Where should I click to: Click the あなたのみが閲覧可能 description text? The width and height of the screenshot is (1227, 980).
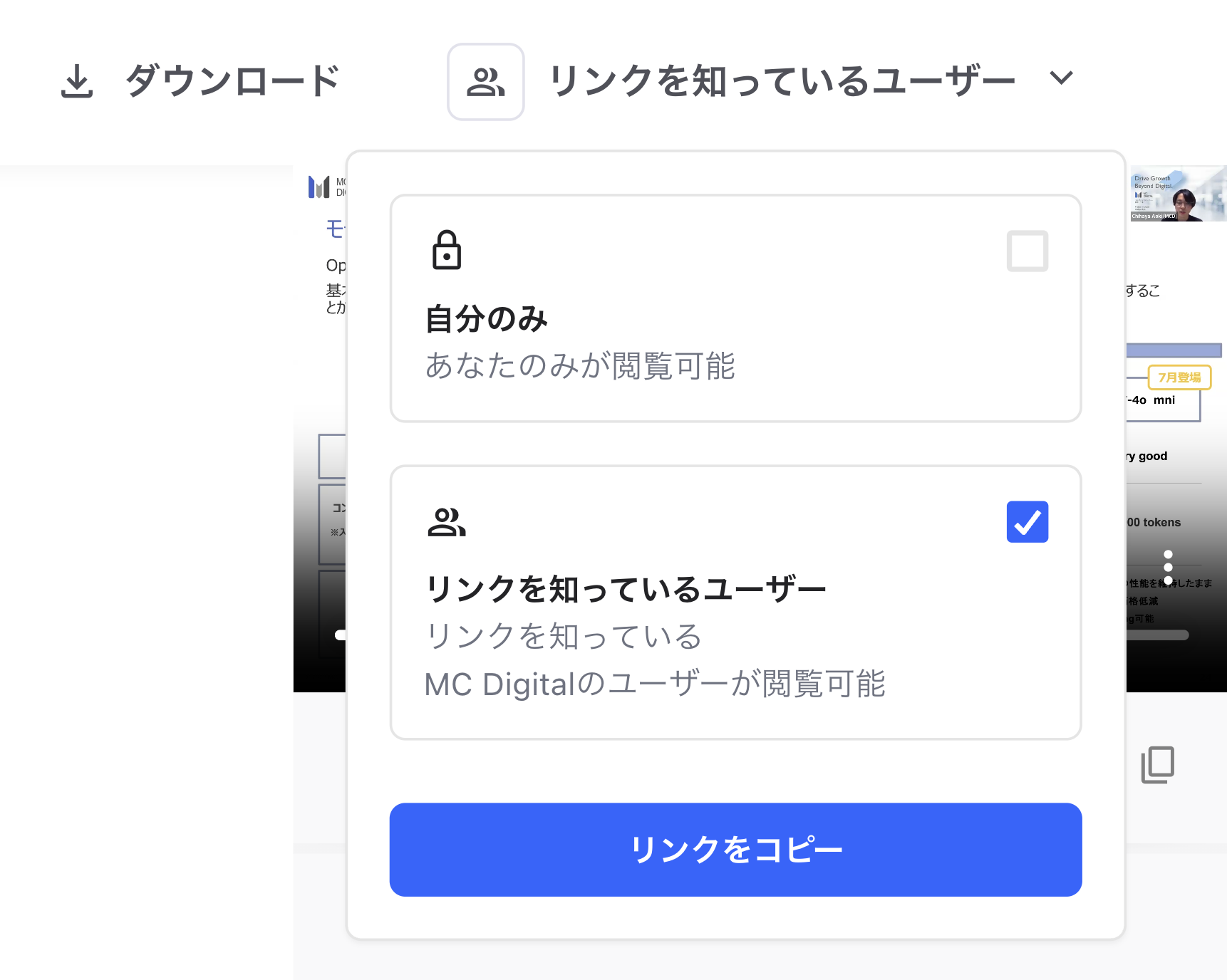(580, 366)
